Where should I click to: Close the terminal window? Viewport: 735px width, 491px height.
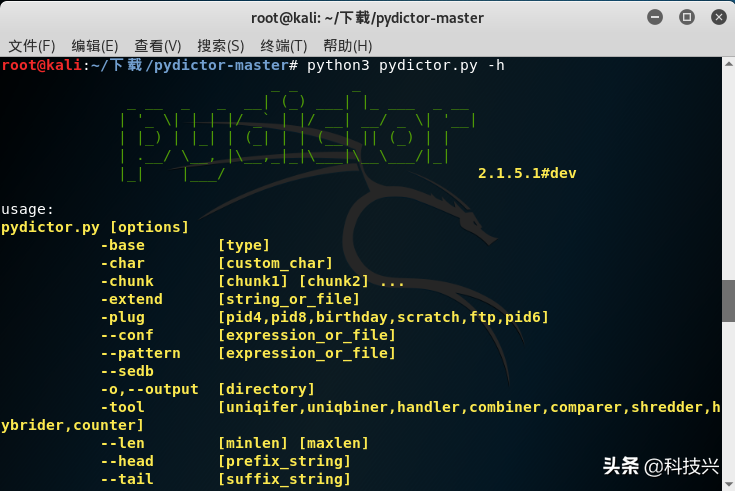(x=719, y=17)
